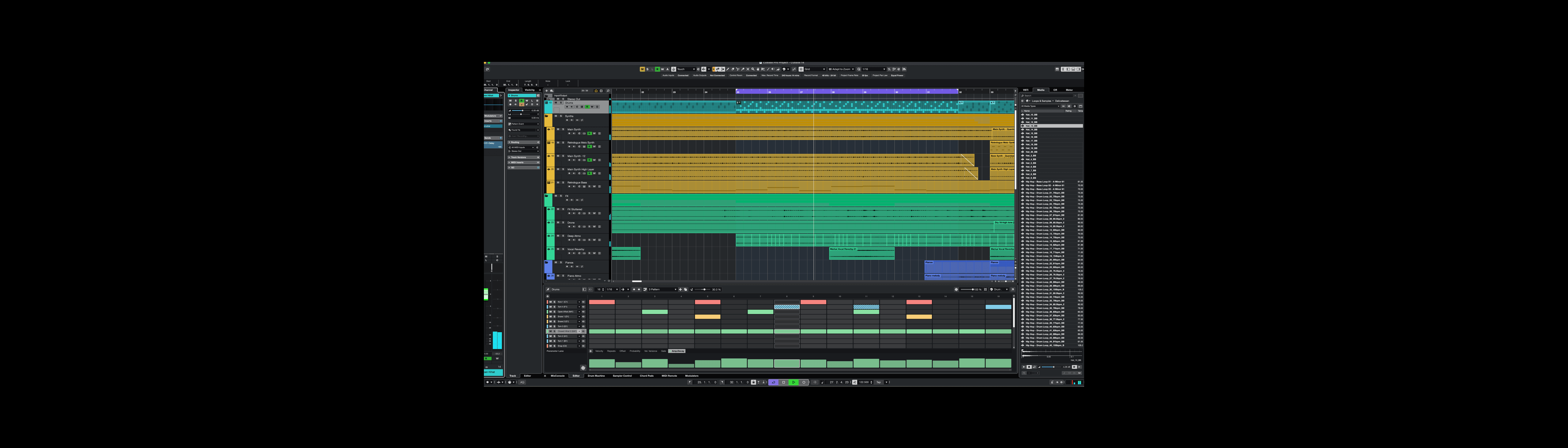Add a parameter lane with plus icon
The height and width of the screenshot is (448, 1568).
pyautogui.click(x=591, y=351)
